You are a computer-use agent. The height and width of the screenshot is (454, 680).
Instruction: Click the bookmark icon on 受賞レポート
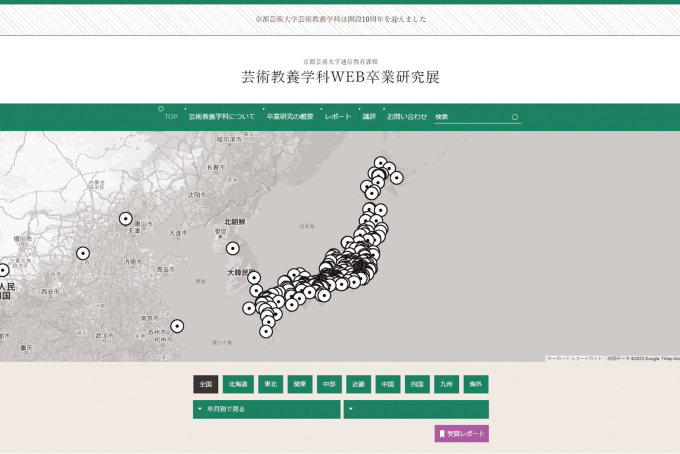point(442,434)
